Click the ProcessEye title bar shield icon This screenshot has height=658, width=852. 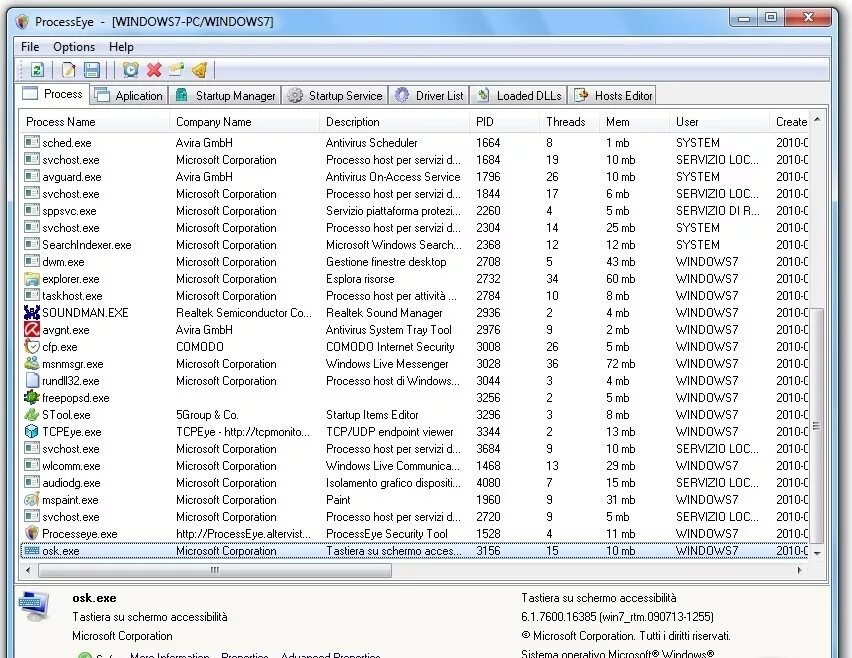22,21
